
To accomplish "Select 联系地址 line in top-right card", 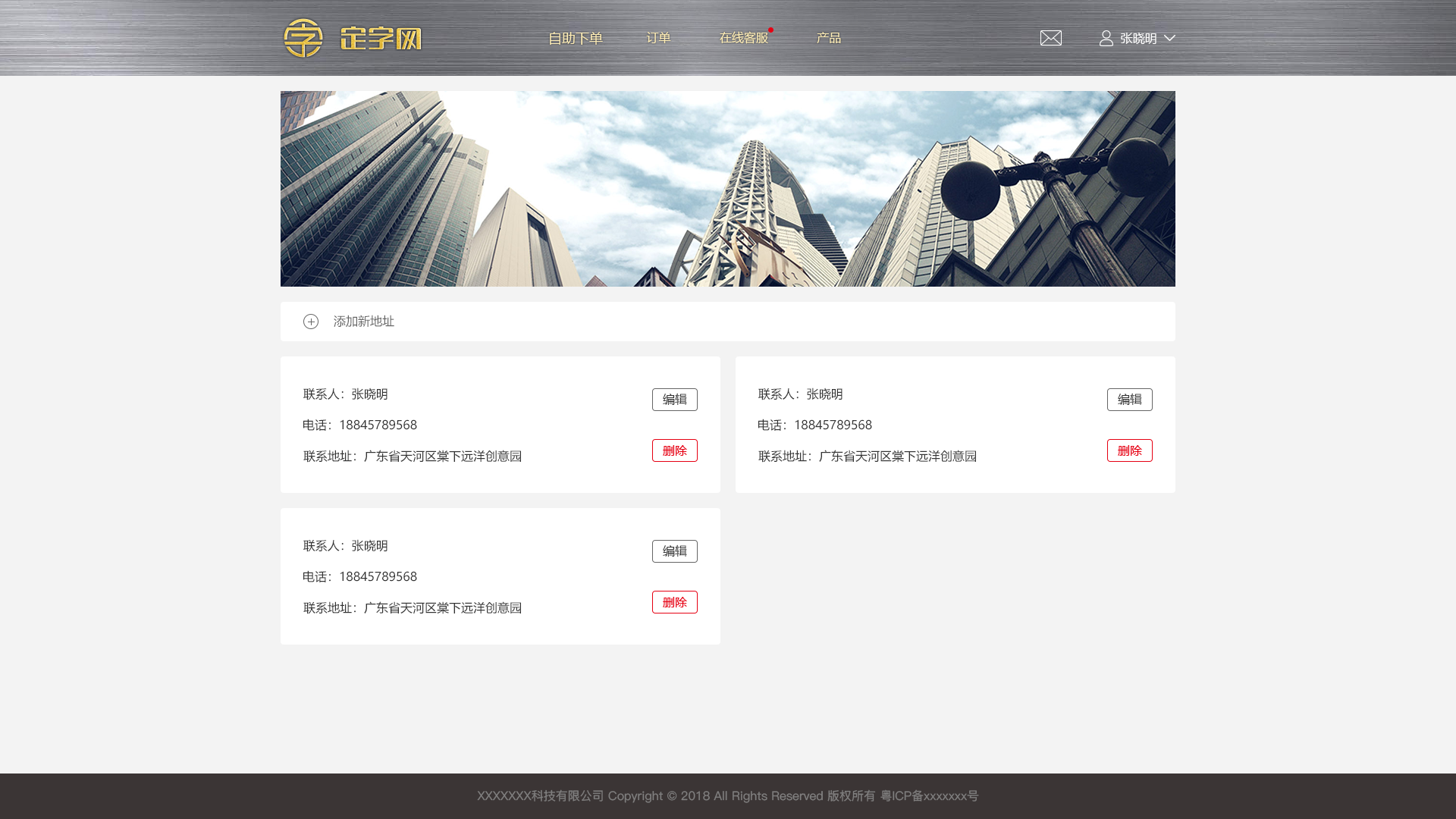I will pos(868,457).
